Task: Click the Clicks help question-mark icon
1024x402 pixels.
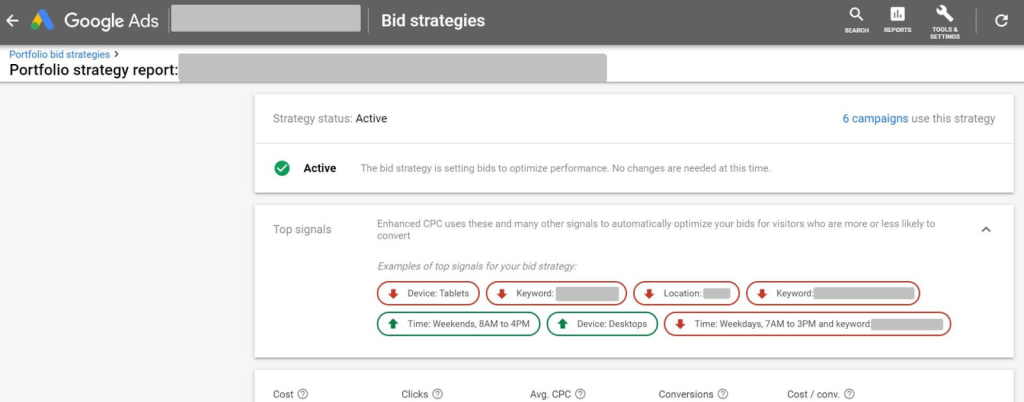Action: (x=438, y=394)
